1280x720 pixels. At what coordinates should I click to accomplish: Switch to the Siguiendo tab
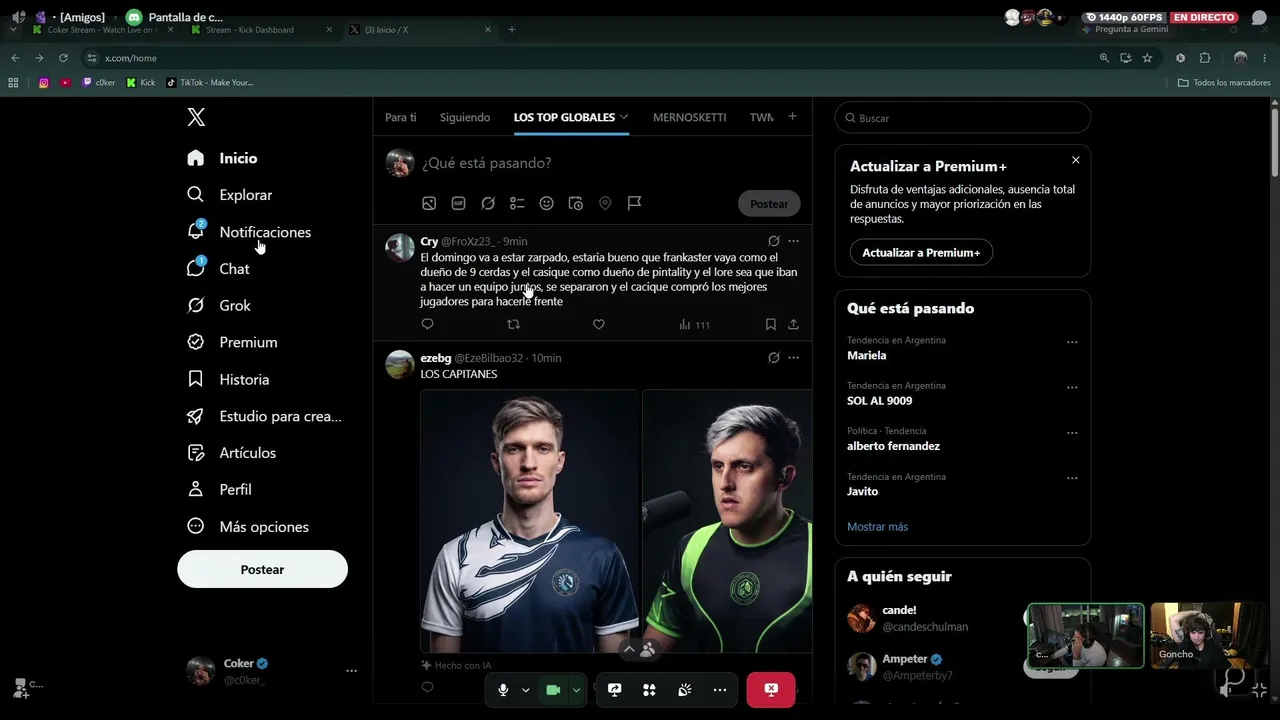(465, 117)
